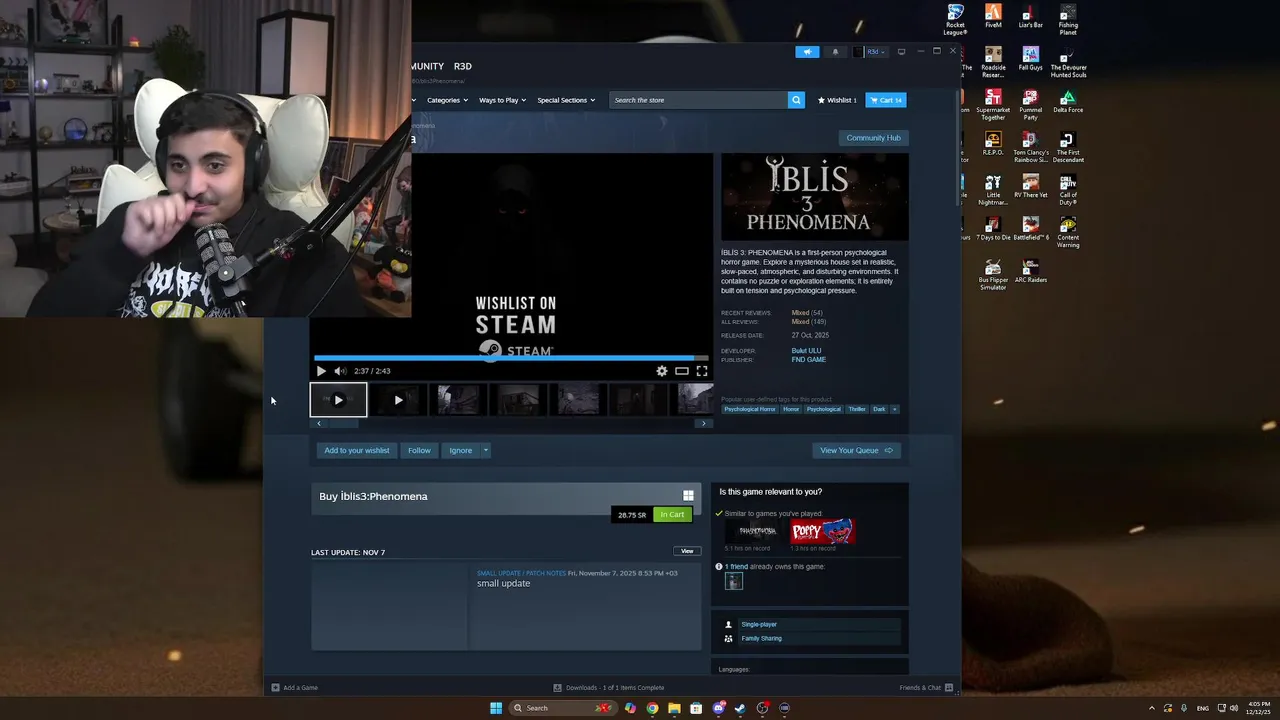Open Steam Big Picture mode icon

(901, 52)
